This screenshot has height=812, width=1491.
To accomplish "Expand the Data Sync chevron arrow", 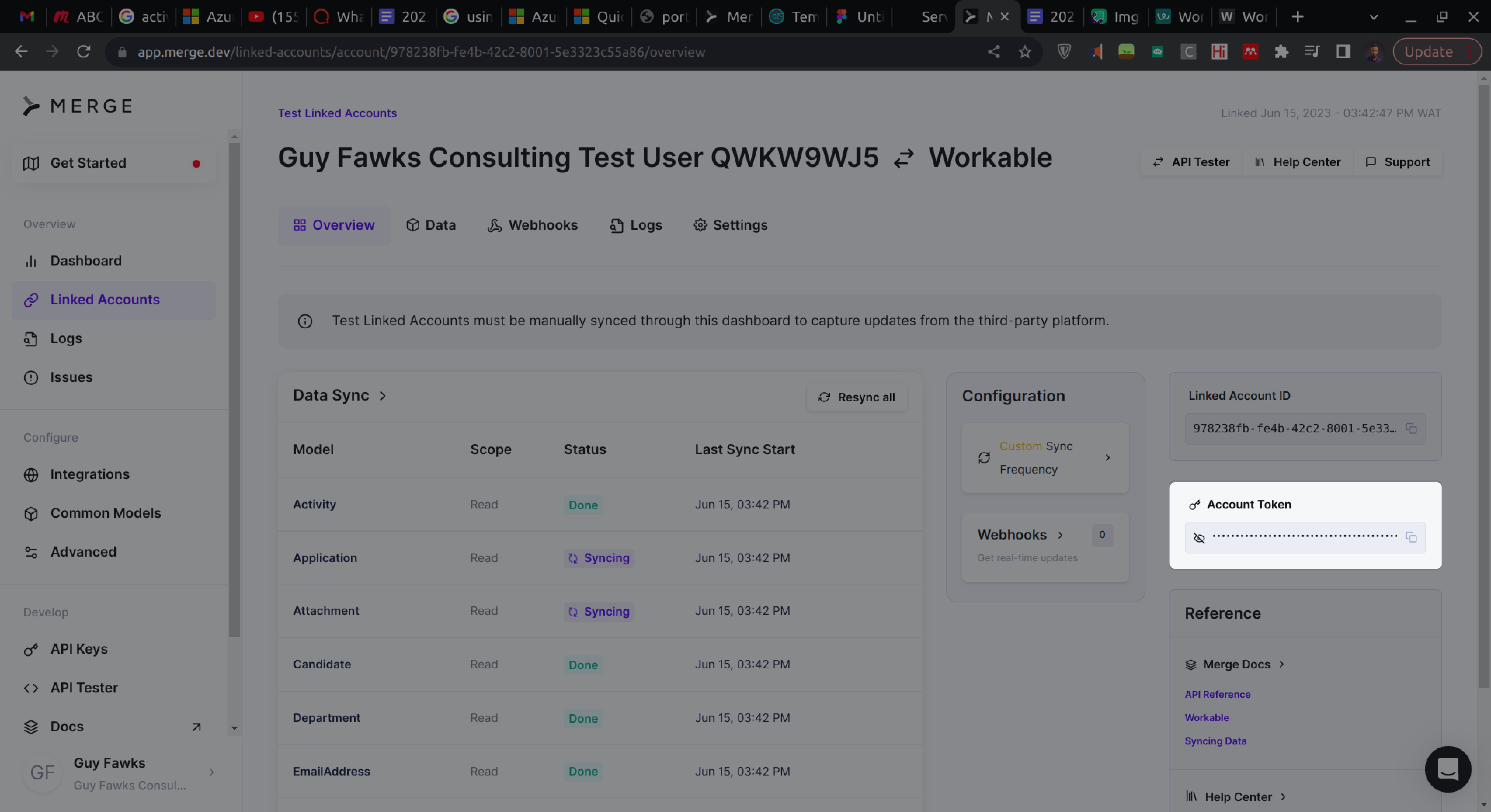I will click(x=383, y=395).
